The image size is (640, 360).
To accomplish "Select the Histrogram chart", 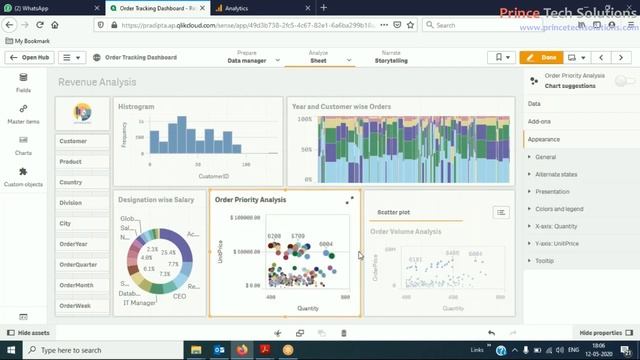I will point(198,142).
